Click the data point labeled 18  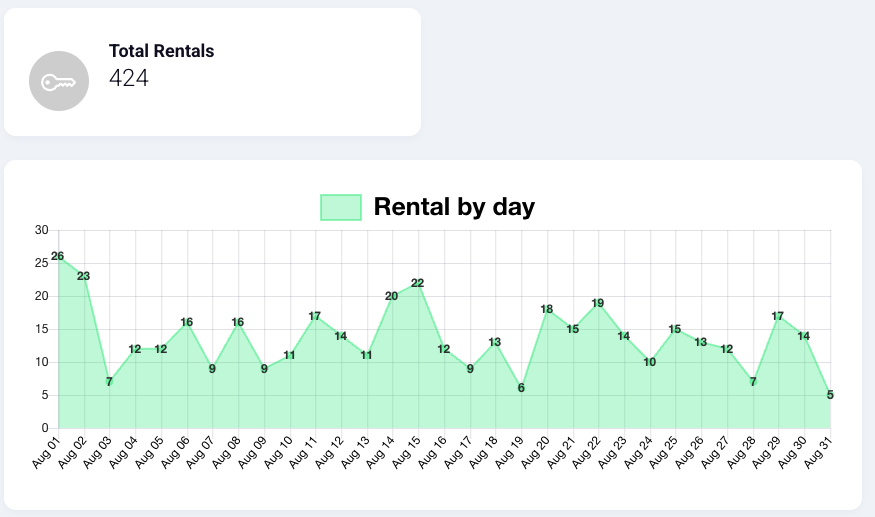pyautogui.click(x=547, y=309)
